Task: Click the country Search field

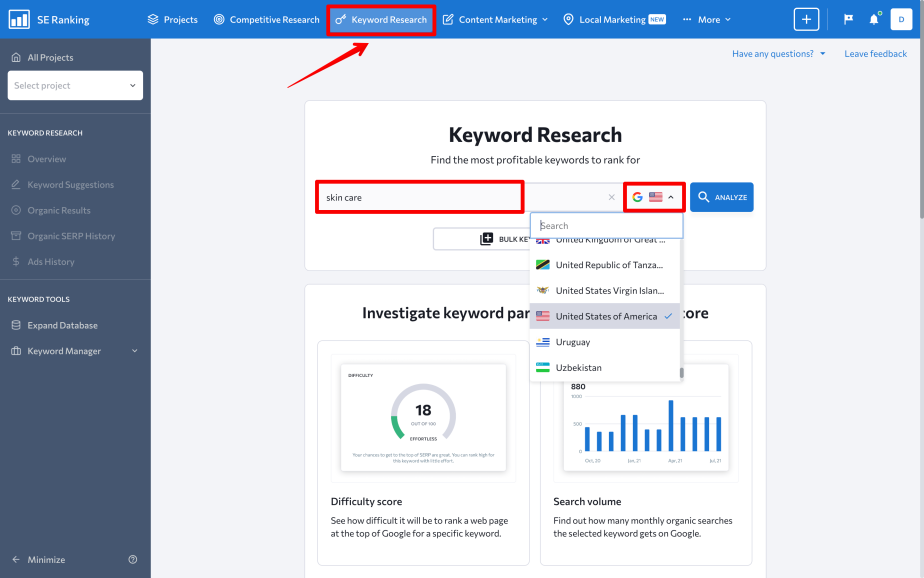Action: point(606,226)
